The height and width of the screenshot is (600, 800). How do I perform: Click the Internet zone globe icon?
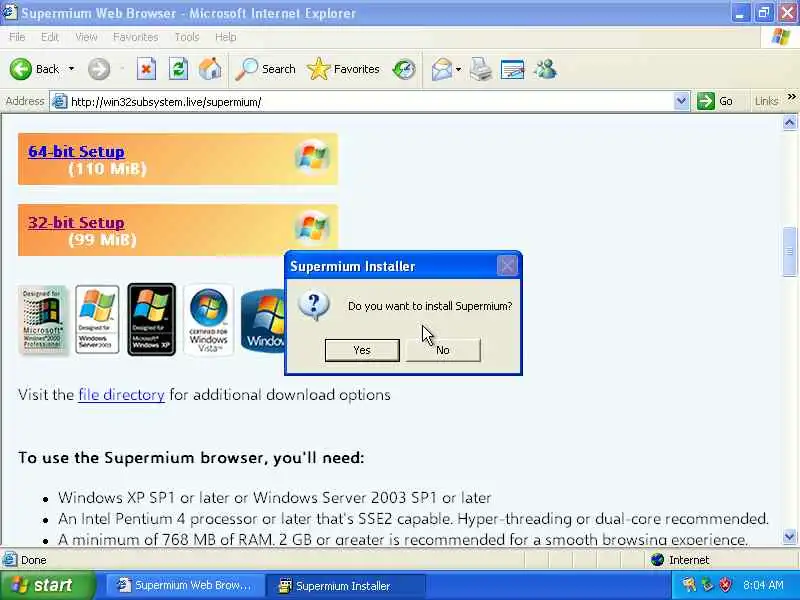658,560
